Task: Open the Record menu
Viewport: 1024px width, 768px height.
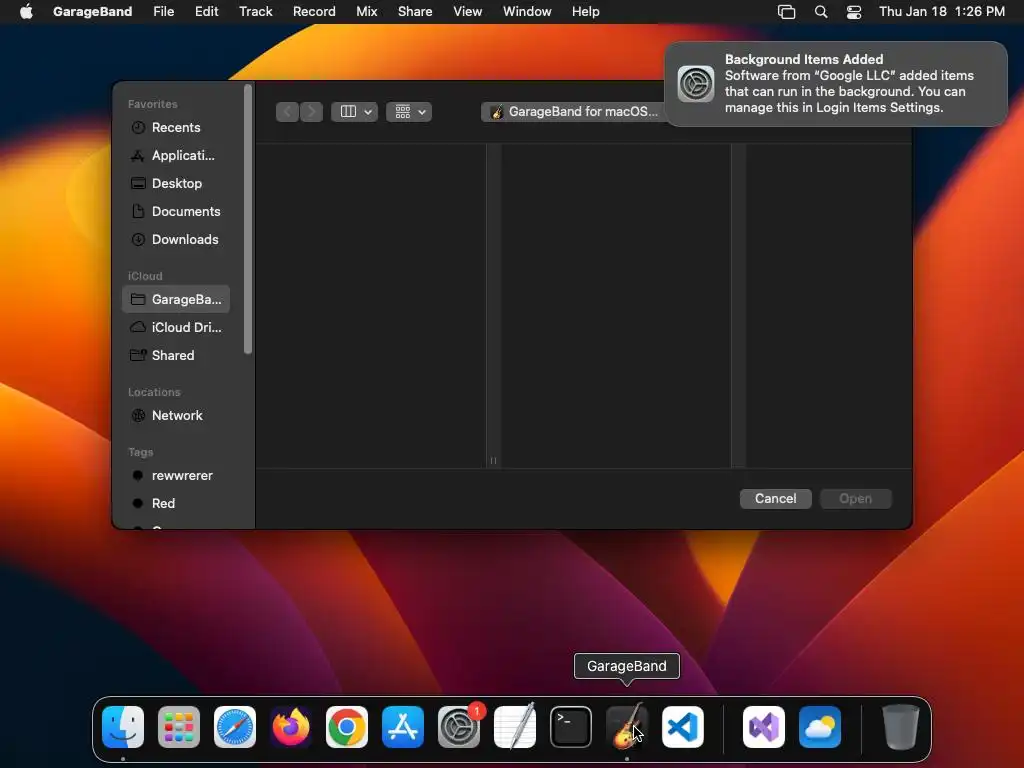Action: (x=314, y=12)
